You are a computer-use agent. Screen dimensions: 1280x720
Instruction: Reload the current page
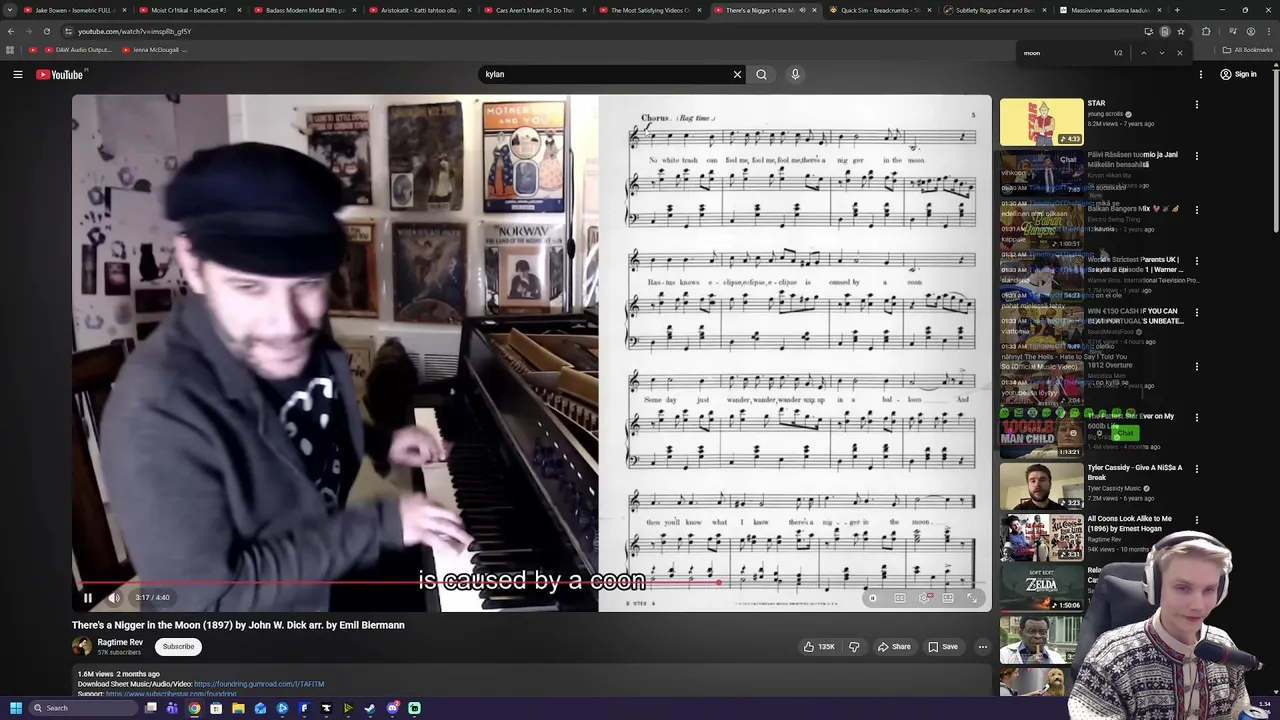point(46,31)
